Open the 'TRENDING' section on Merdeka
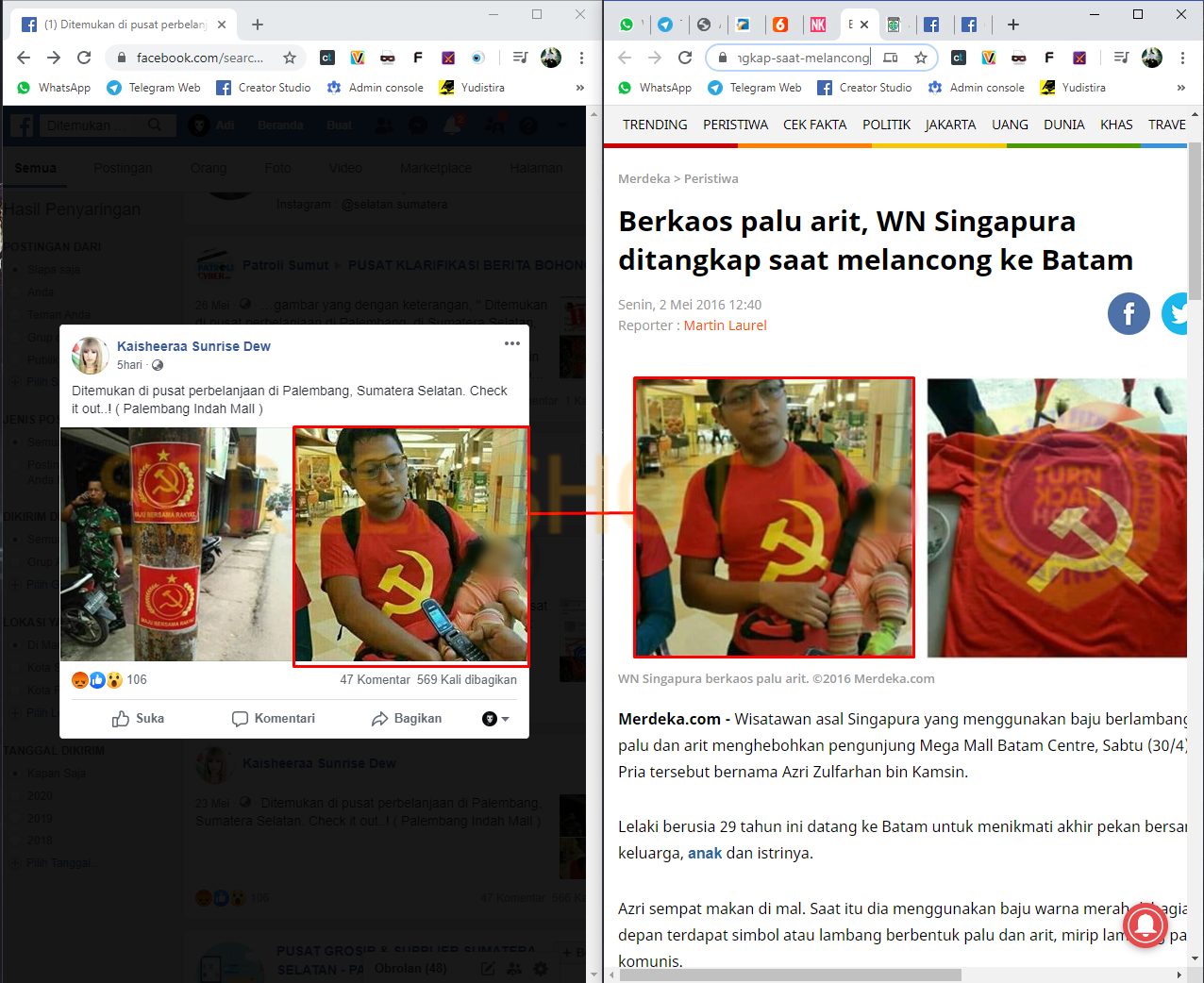Viewport: 1204px width, 983px height. (655, 125)
